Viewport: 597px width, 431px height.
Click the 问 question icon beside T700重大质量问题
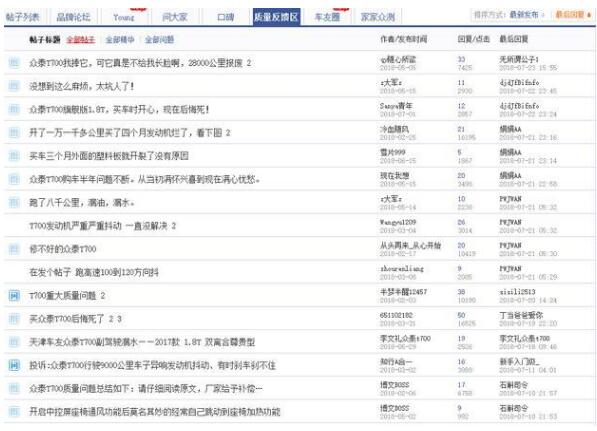[14, 295]
